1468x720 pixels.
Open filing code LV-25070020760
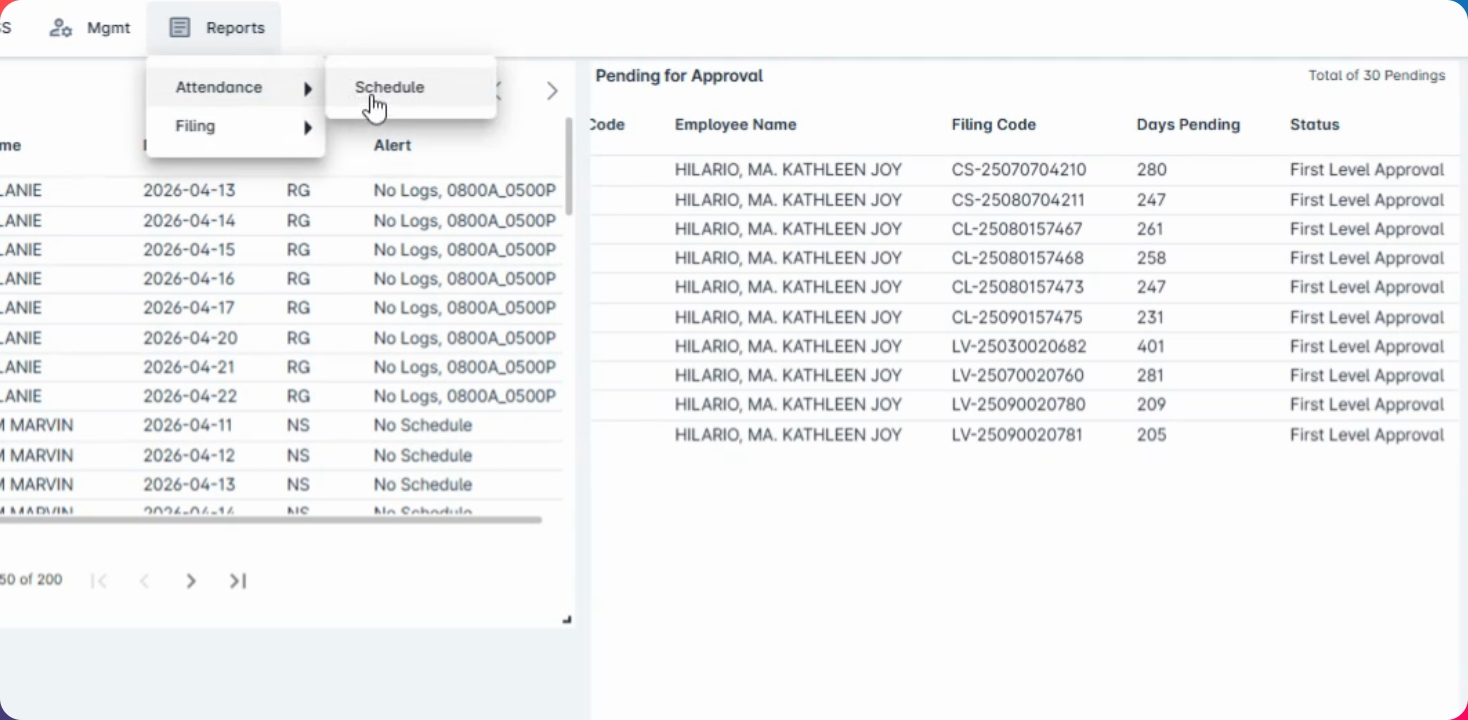coord(1018,376)
